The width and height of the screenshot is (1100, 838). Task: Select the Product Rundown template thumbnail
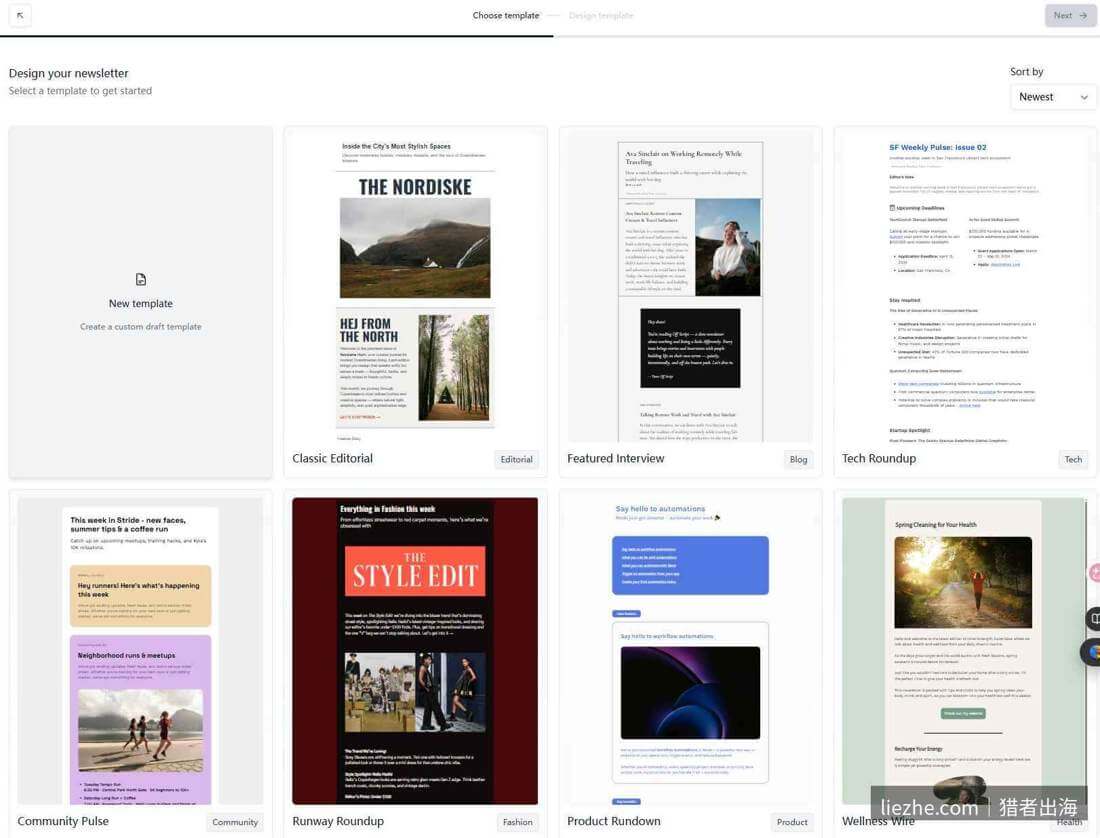[x=690, y=651]
